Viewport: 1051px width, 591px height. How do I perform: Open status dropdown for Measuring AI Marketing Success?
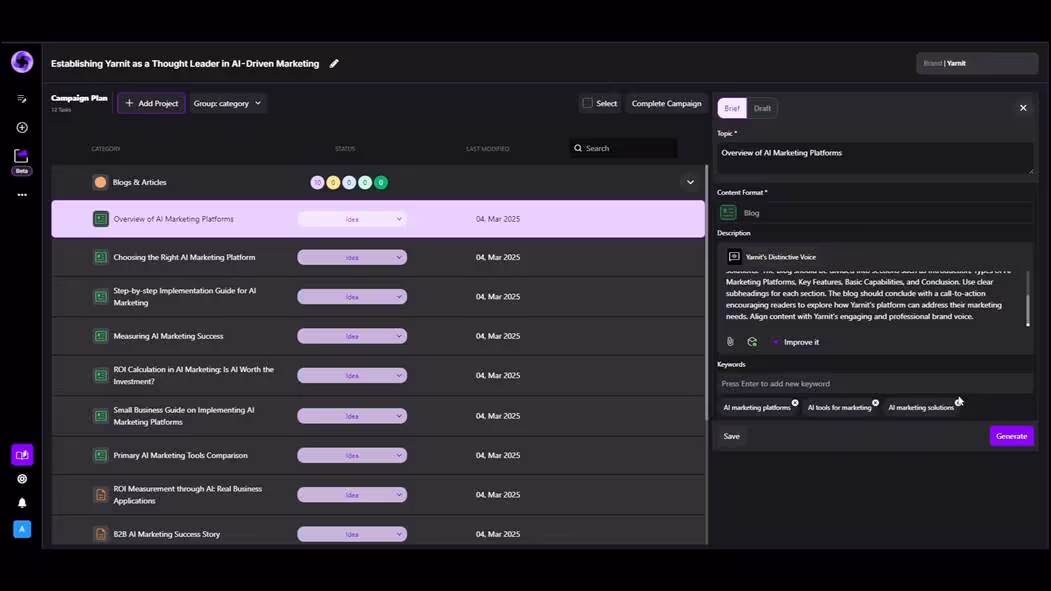pyautogui.click(x=352, y=336)
